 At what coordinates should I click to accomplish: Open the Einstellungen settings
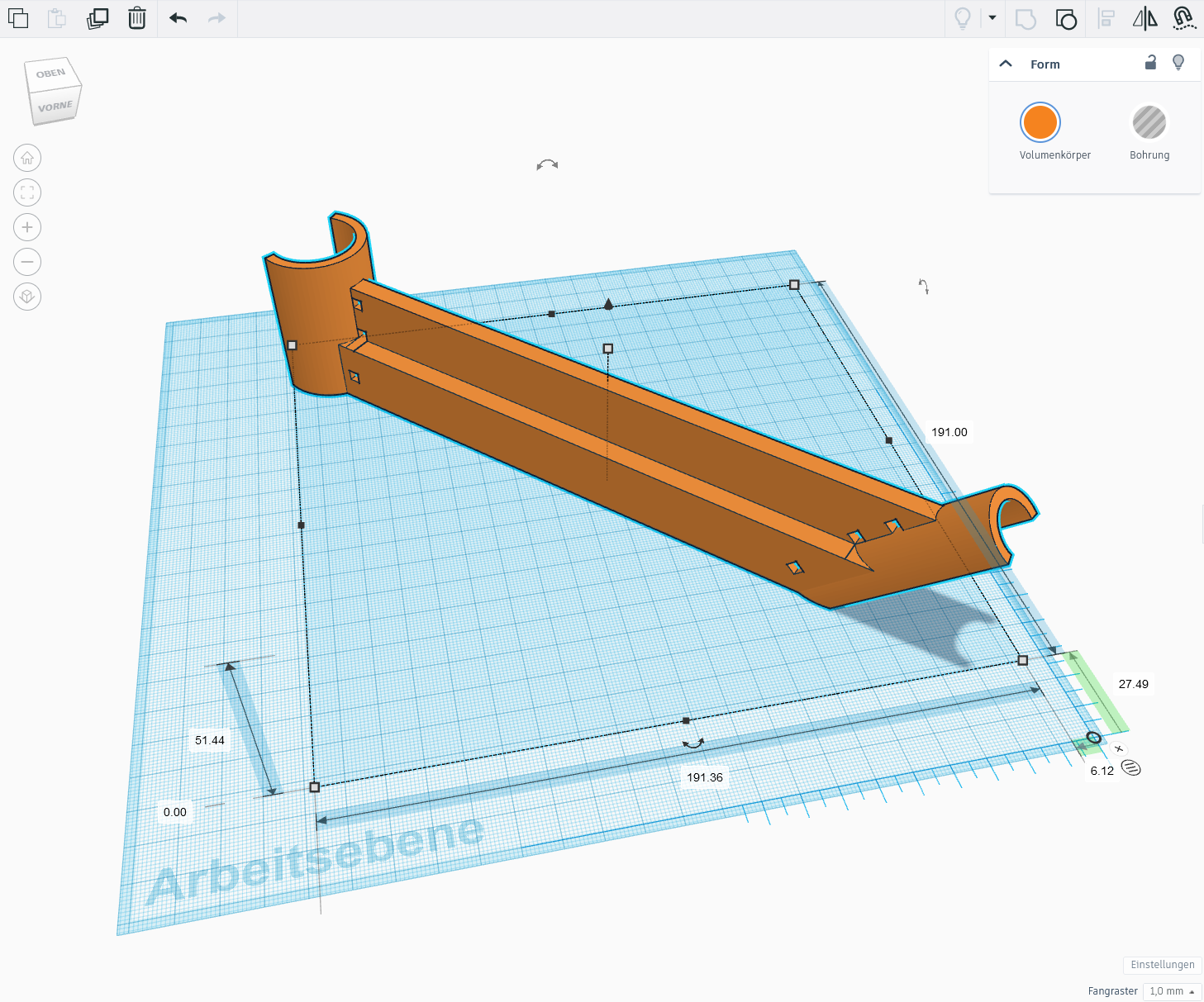pos(1162,965)
